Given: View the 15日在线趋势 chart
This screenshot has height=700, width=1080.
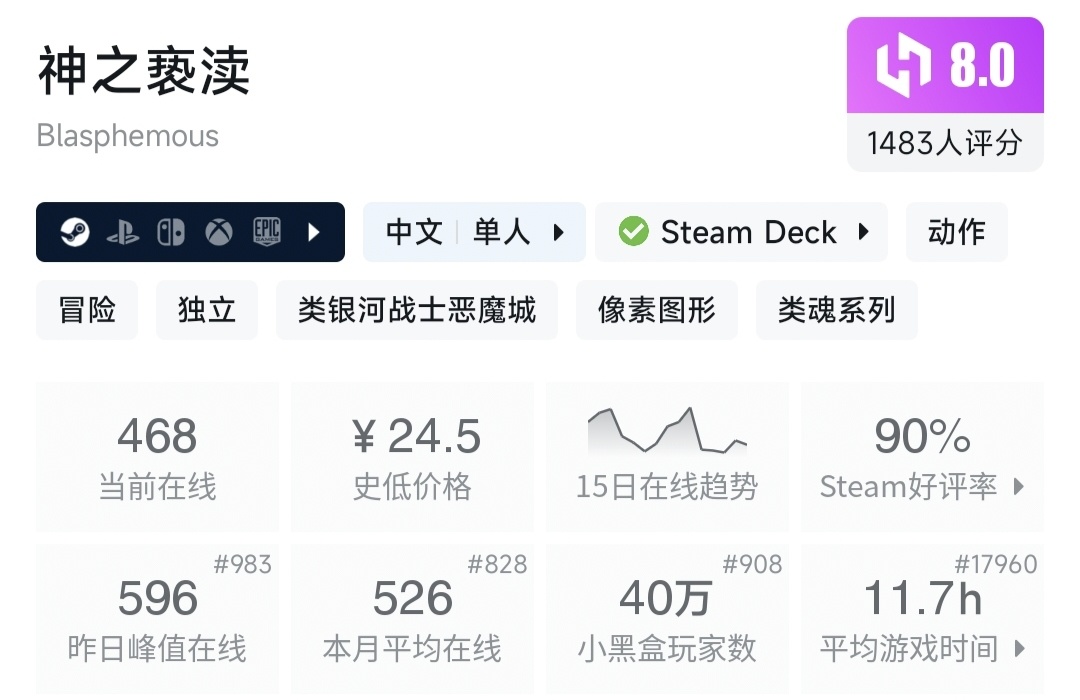Looking at the screenshot, I should click(x=667, y=432).
